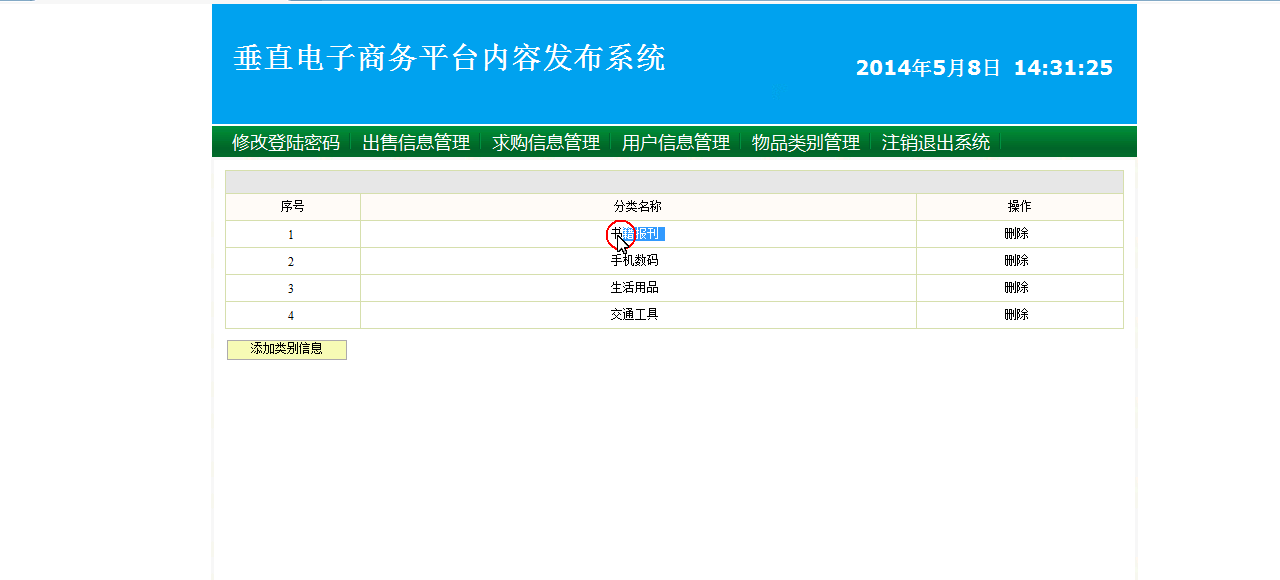The image size is (1280, 580).
Task: Open 用户信息管理 menu item
Action: point(676,142)
